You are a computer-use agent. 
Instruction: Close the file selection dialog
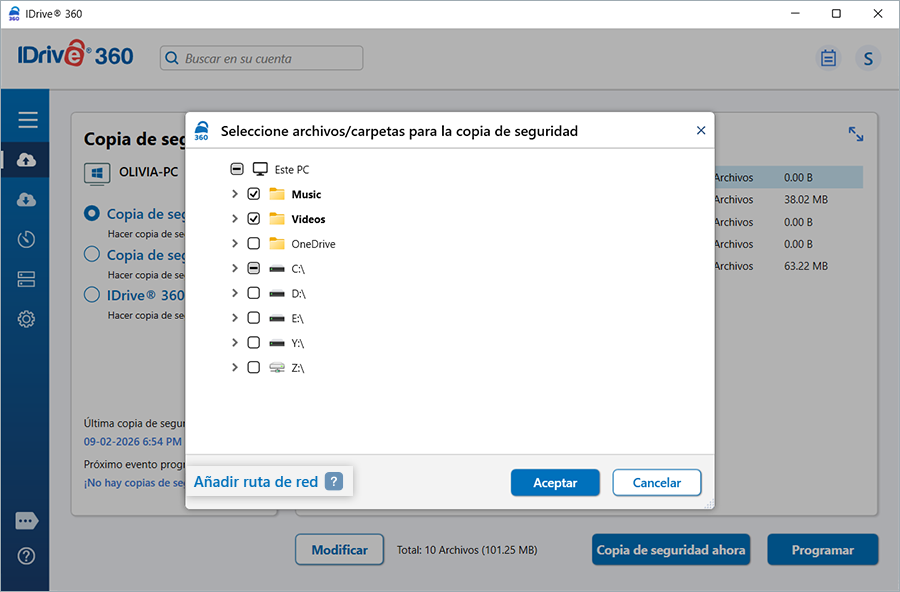point(701,130)
